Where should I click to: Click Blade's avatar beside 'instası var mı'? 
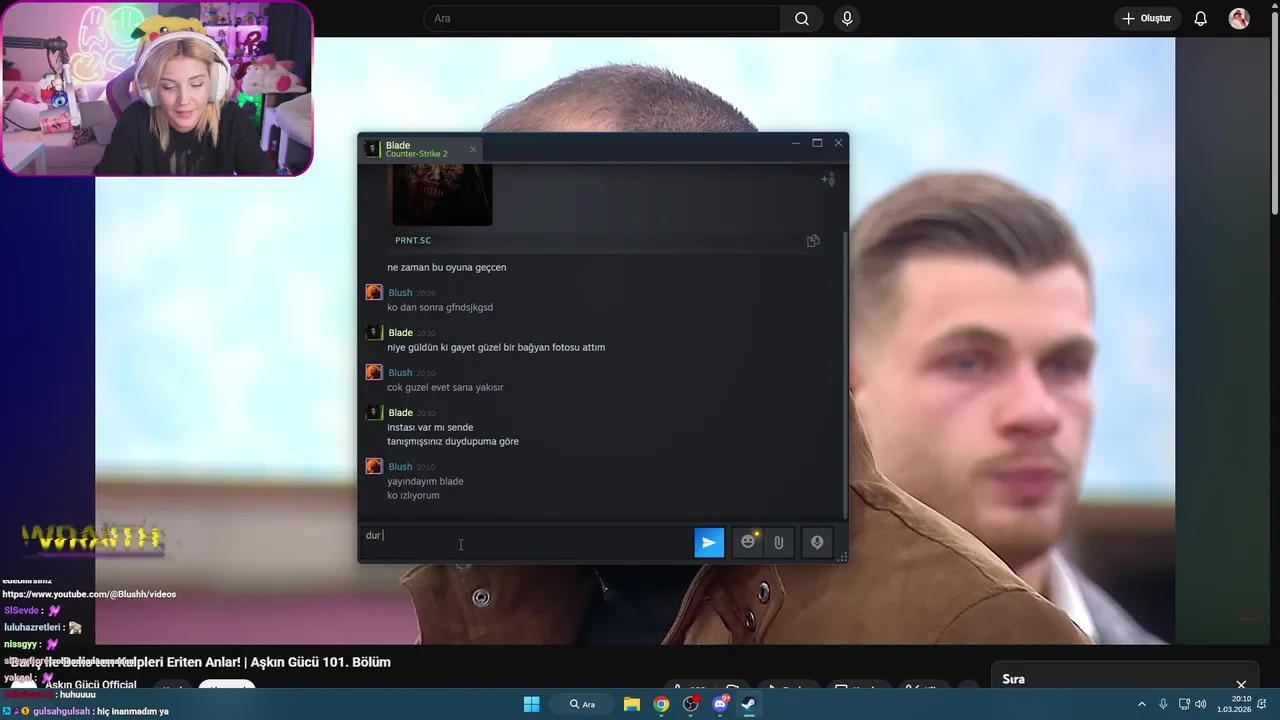(374, 412)
